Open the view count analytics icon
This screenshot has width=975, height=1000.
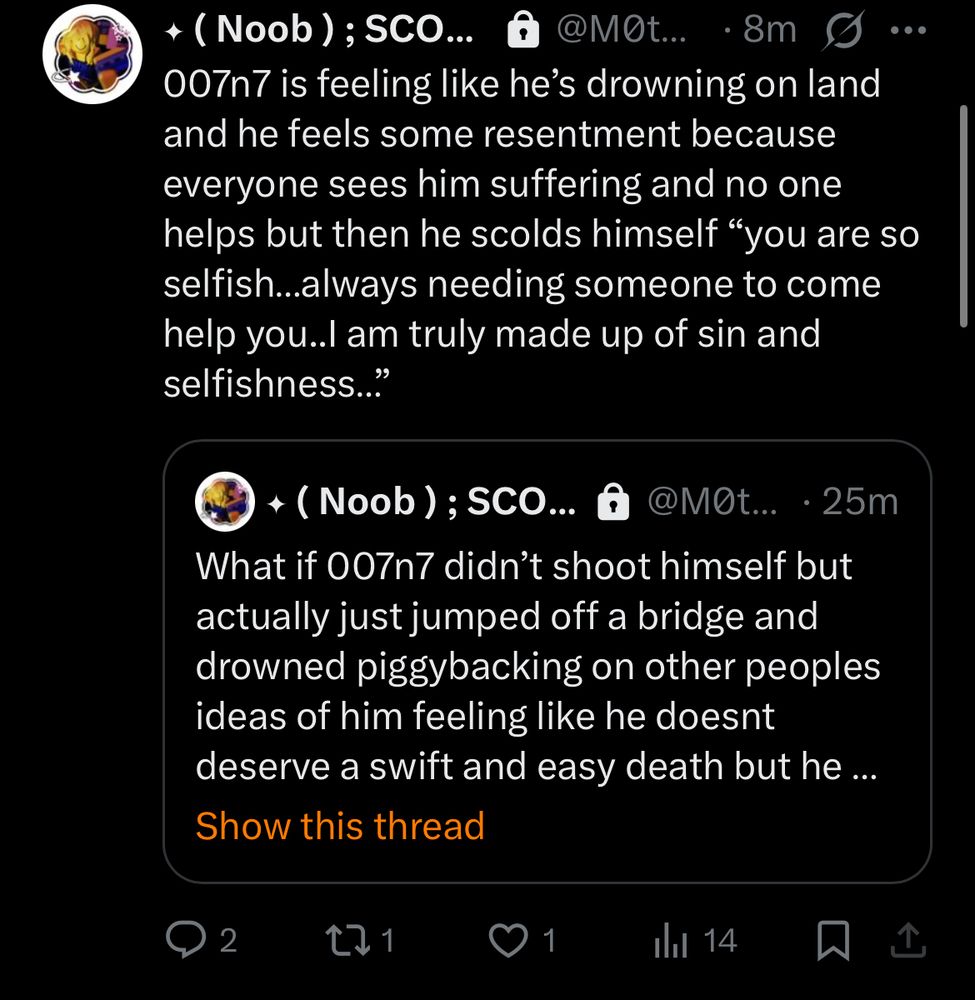pyautogui.click(x=665, y=940)
